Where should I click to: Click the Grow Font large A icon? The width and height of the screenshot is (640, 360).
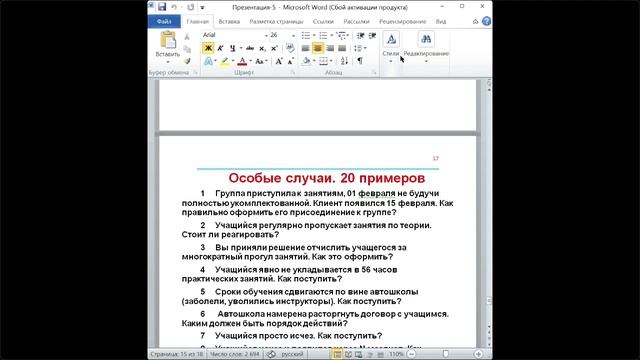tap(279, 61)
